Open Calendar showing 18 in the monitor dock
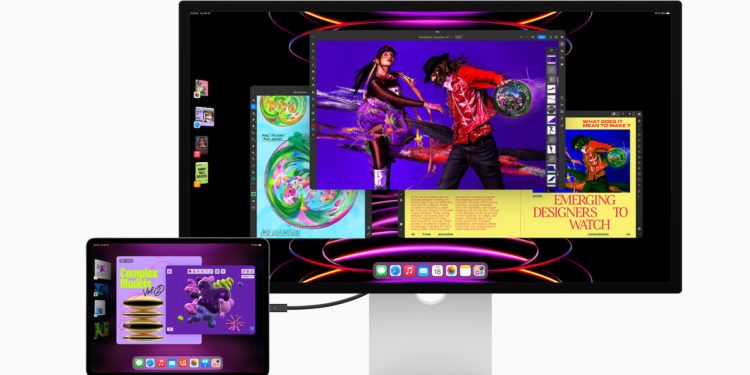The image size is (750, 375). pyautogui.click(x=437, y=271)
